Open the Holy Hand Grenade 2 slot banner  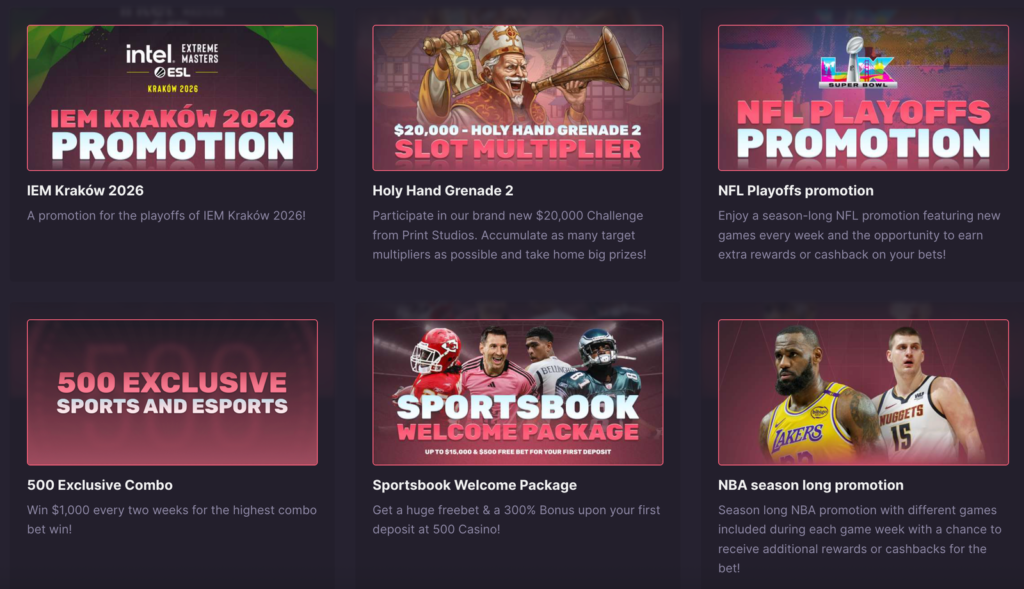click(x=518, y=98)
